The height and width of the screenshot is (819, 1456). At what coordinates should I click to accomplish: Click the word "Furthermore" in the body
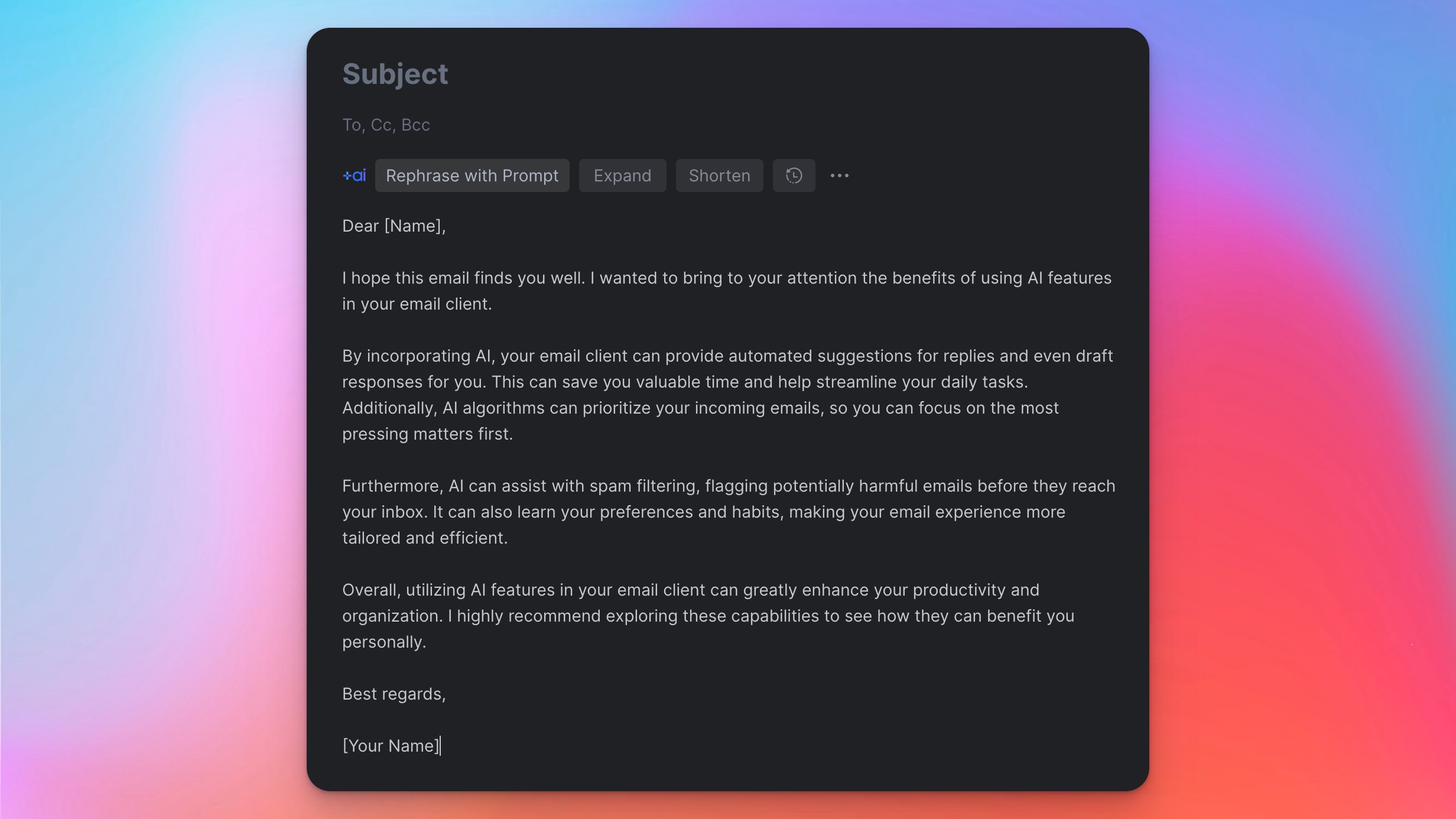(x=391, y=486)
